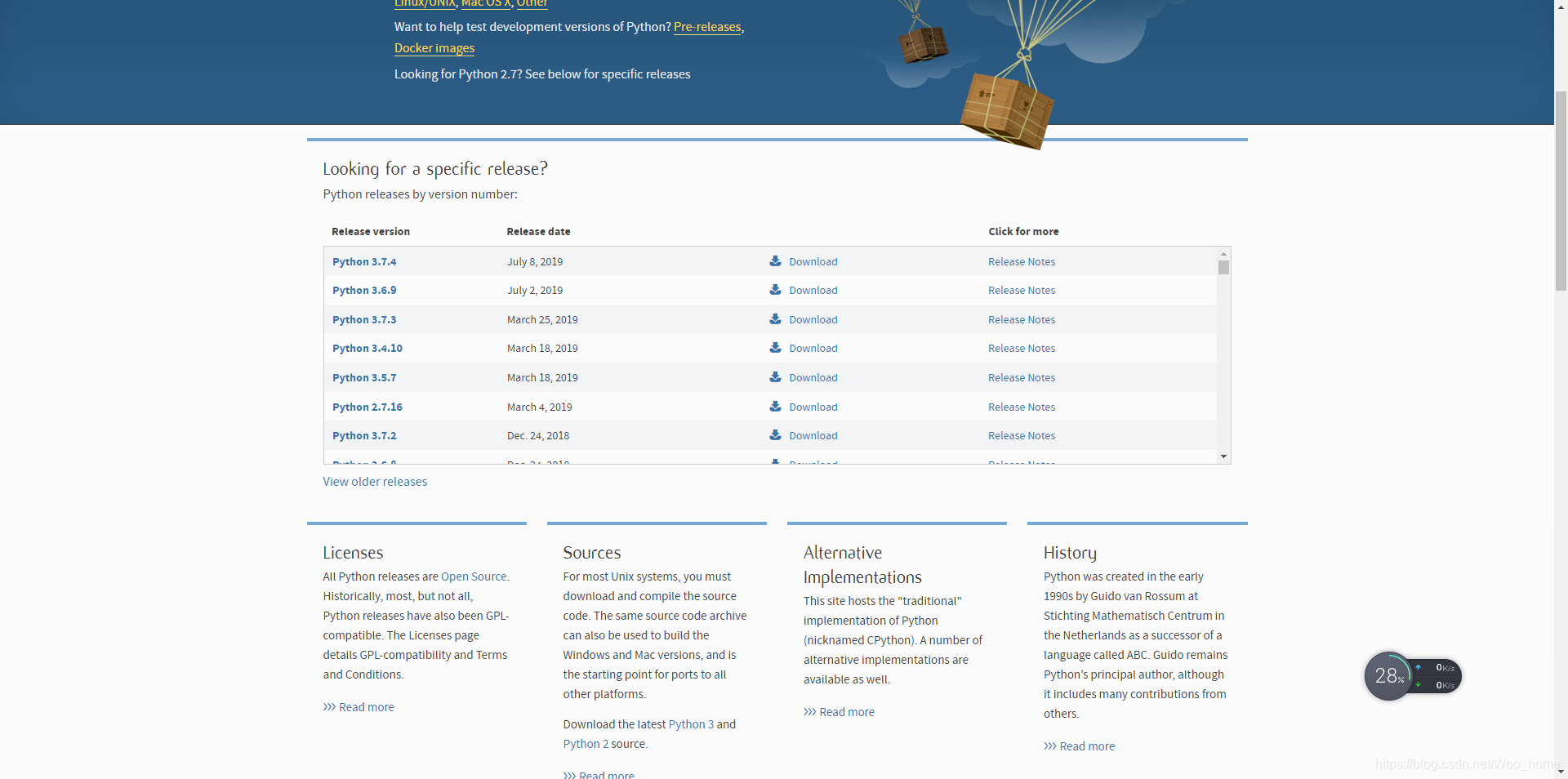Open the Python 3 source link
1568x779 pixels.
691,724
